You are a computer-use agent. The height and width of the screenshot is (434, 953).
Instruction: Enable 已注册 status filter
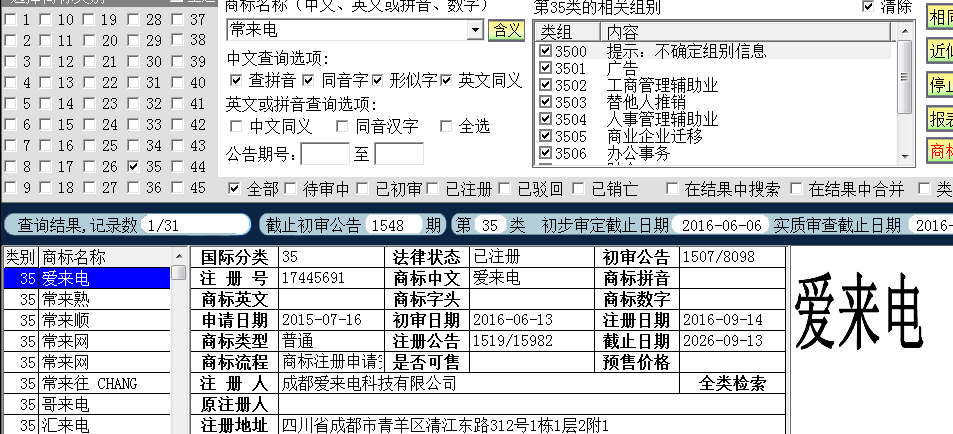point(433,189)
